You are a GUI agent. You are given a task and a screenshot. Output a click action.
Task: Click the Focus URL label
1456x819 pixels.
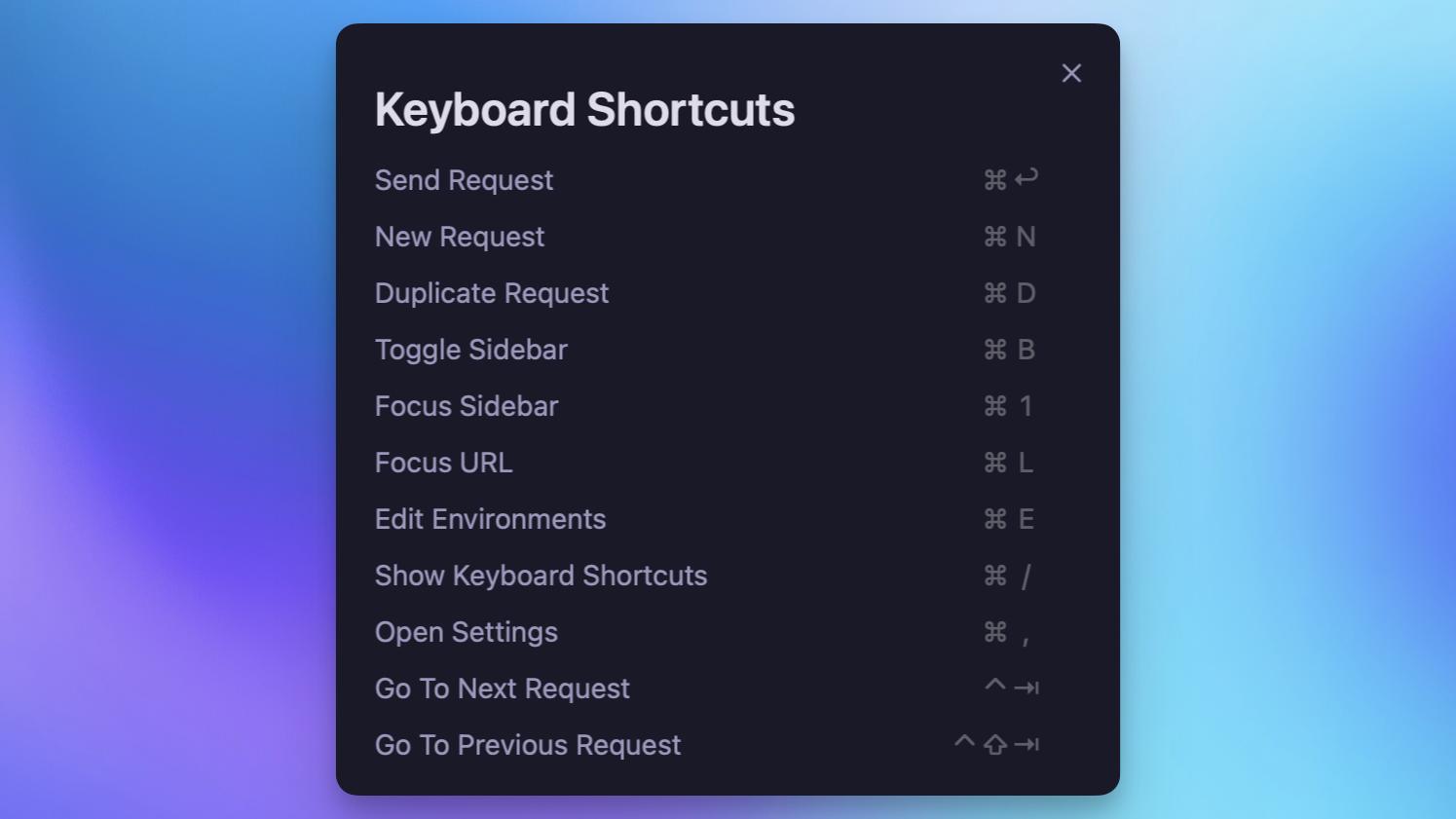(443, 463)
